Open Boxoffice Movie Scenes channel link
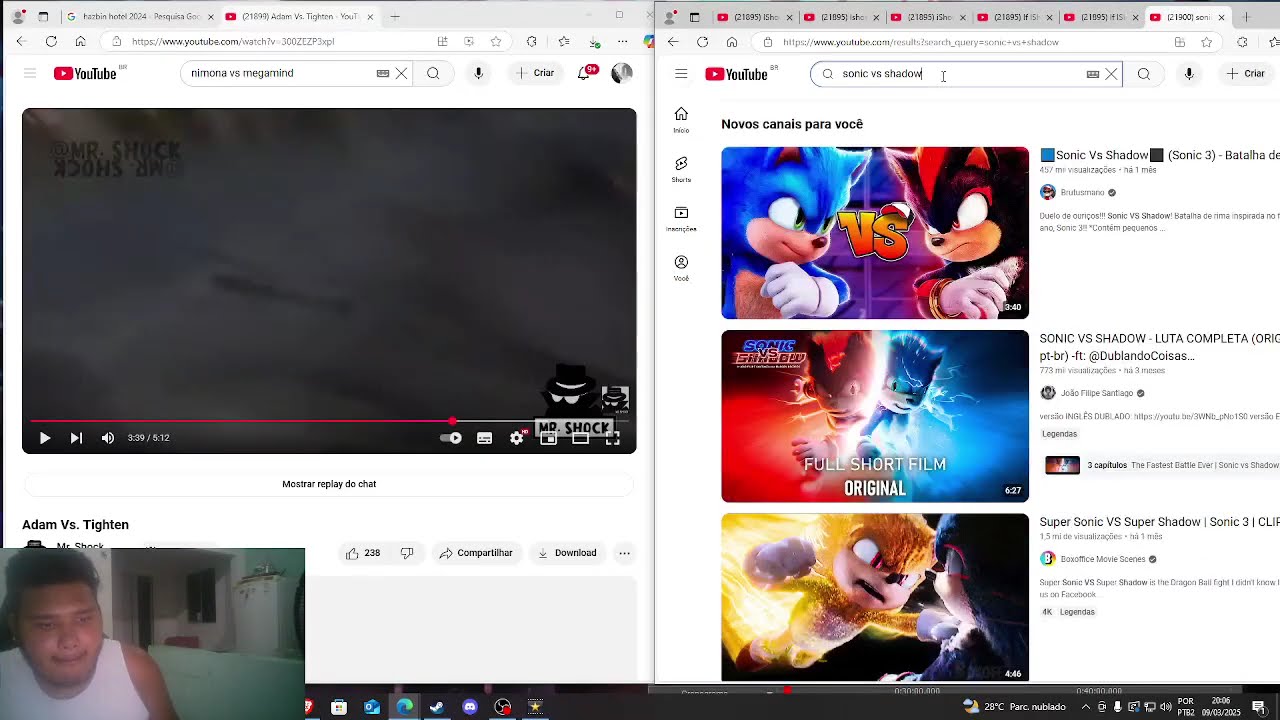The width and height of the screenshot is (1280, 720). [1103, 559]
